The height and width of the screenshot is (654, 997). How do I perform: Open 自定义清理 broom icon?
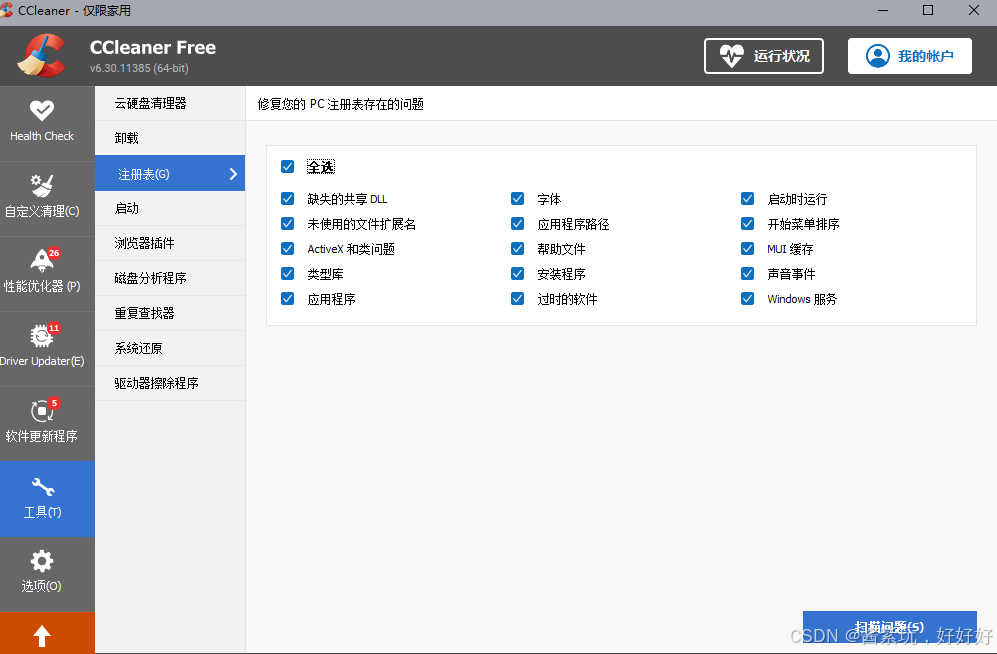pyautogui.click(x=42, y=186)
